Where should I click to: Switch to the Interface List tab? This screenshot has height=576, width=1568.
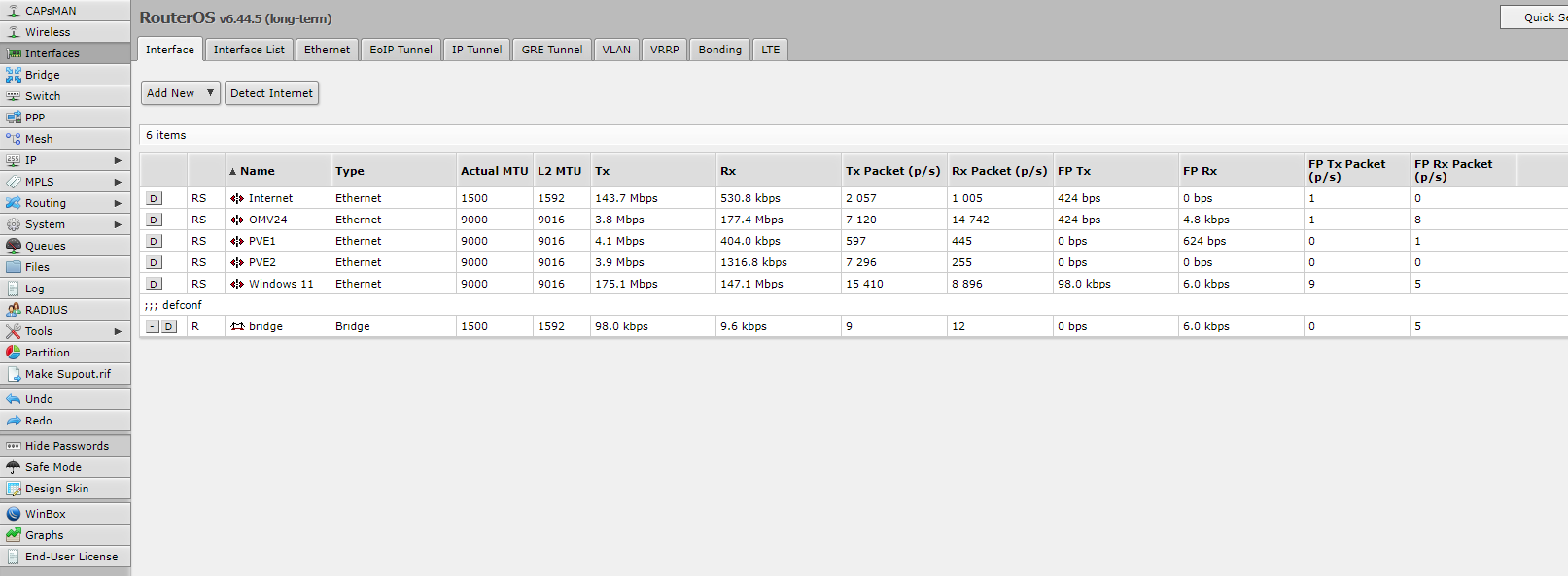click(x=249, y=50)
